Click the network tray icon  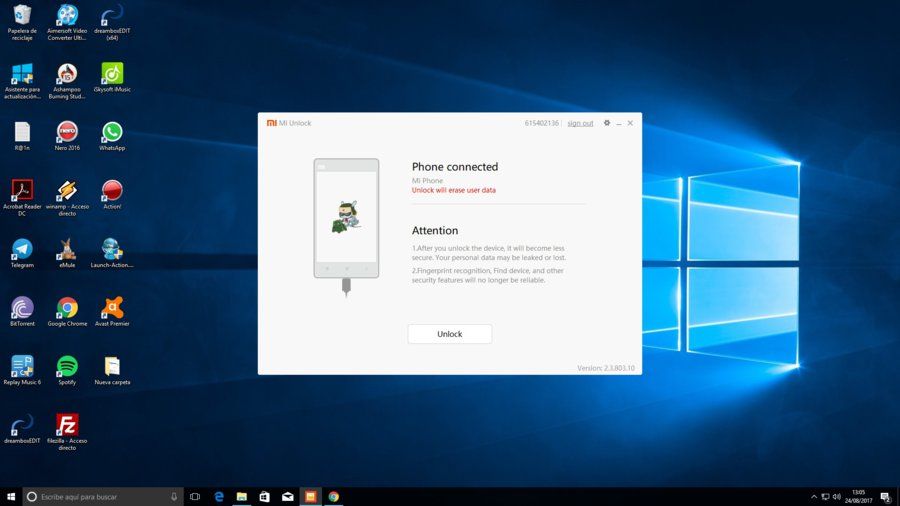tap(825, 497)
